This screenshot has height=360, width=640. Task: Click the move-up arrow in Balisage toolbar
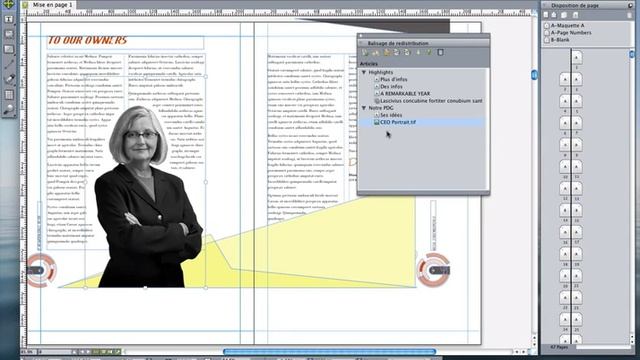[418, 53]
